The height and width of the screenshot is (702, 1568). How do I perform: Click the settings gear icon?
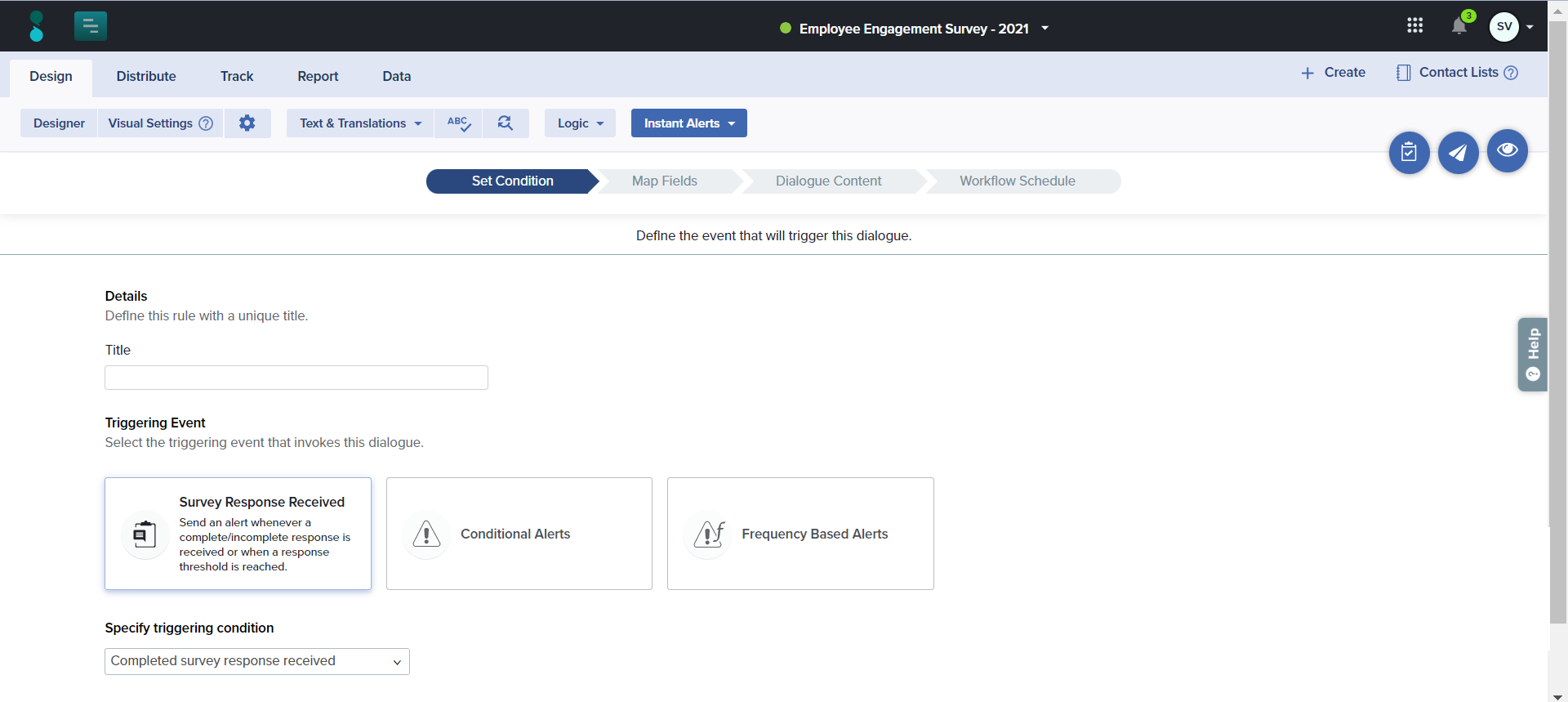click(x=247, y=123)
